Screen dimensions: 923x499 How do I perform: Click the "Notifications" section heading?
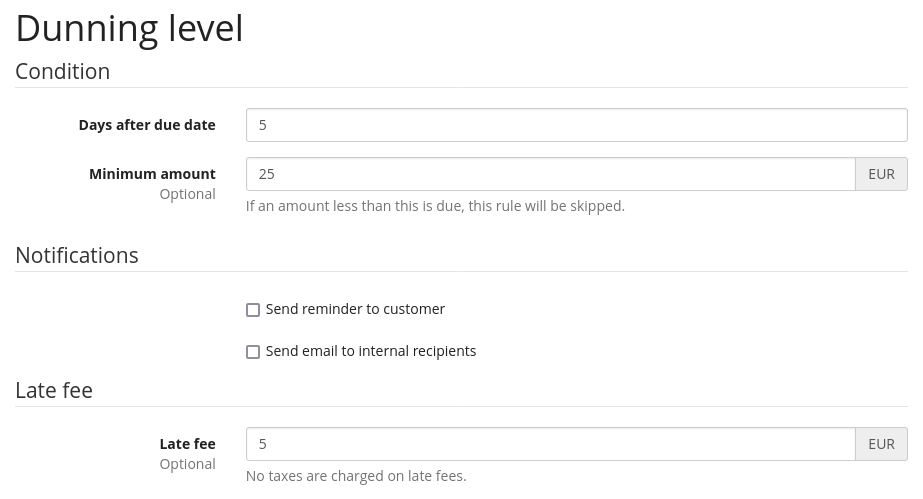pyautogui.click(x=77, y=256)
